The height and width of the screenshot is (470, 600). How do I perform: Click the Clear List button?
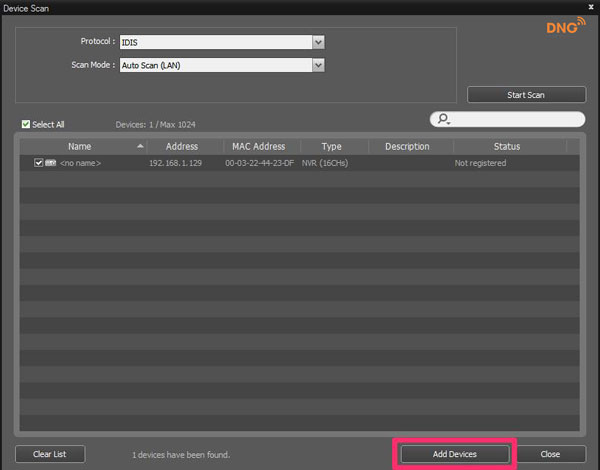(50, 454)
